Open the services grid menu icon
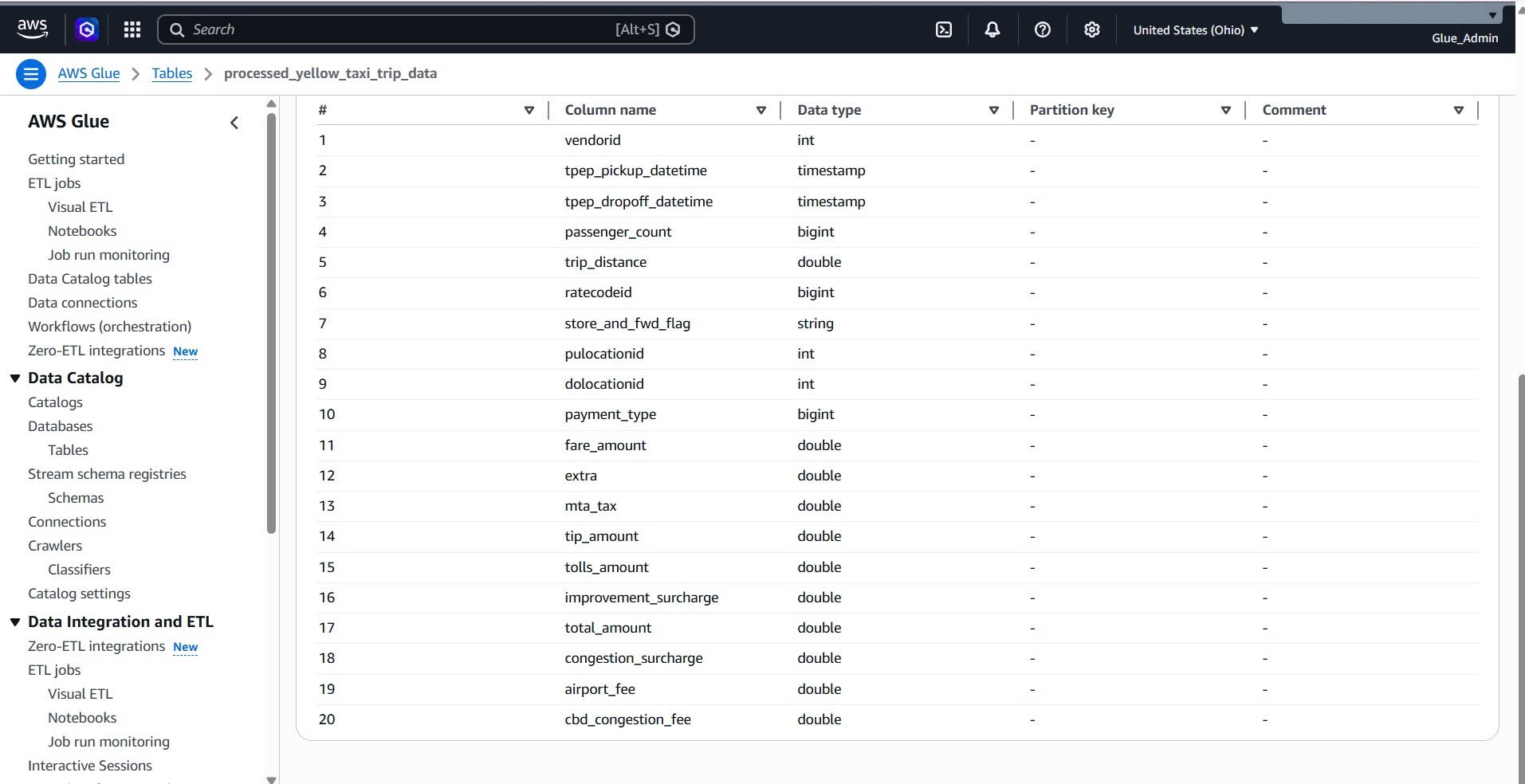 point(132,29)
